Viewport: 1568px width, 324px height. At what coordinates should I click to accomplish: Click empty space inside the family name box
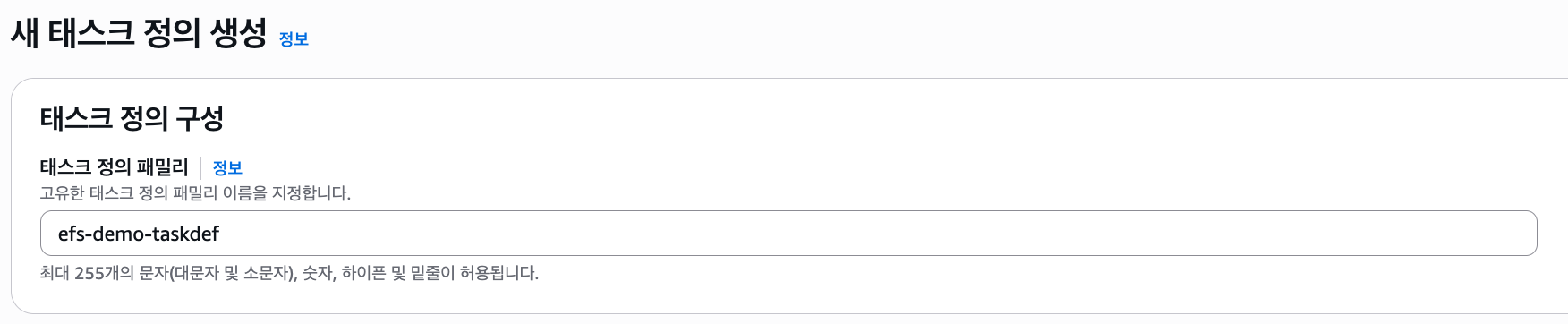pyautogui.click(x=877, y=234)
